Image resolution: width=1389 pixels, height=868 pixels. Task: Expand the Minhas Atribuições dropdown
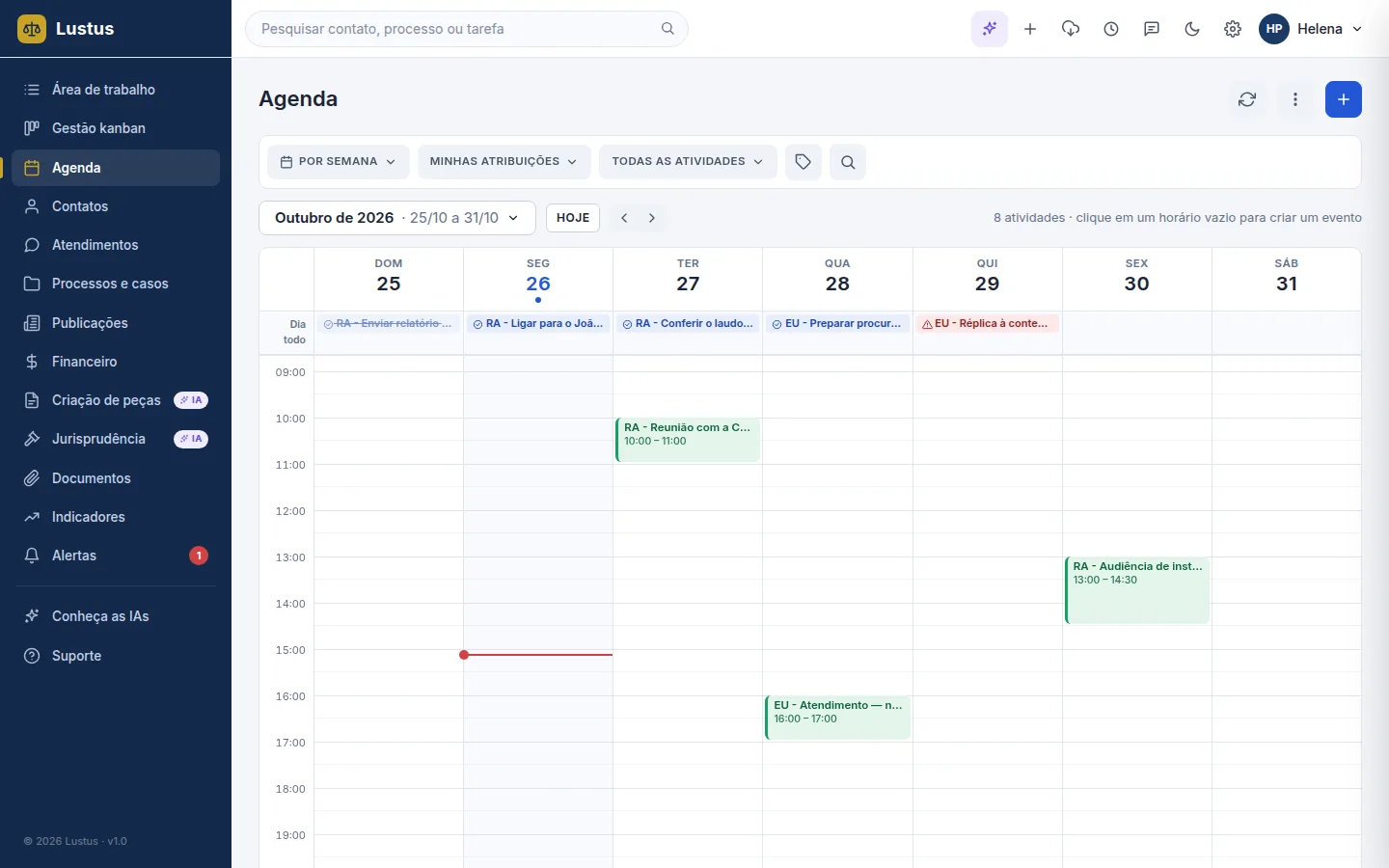point(504,162)
